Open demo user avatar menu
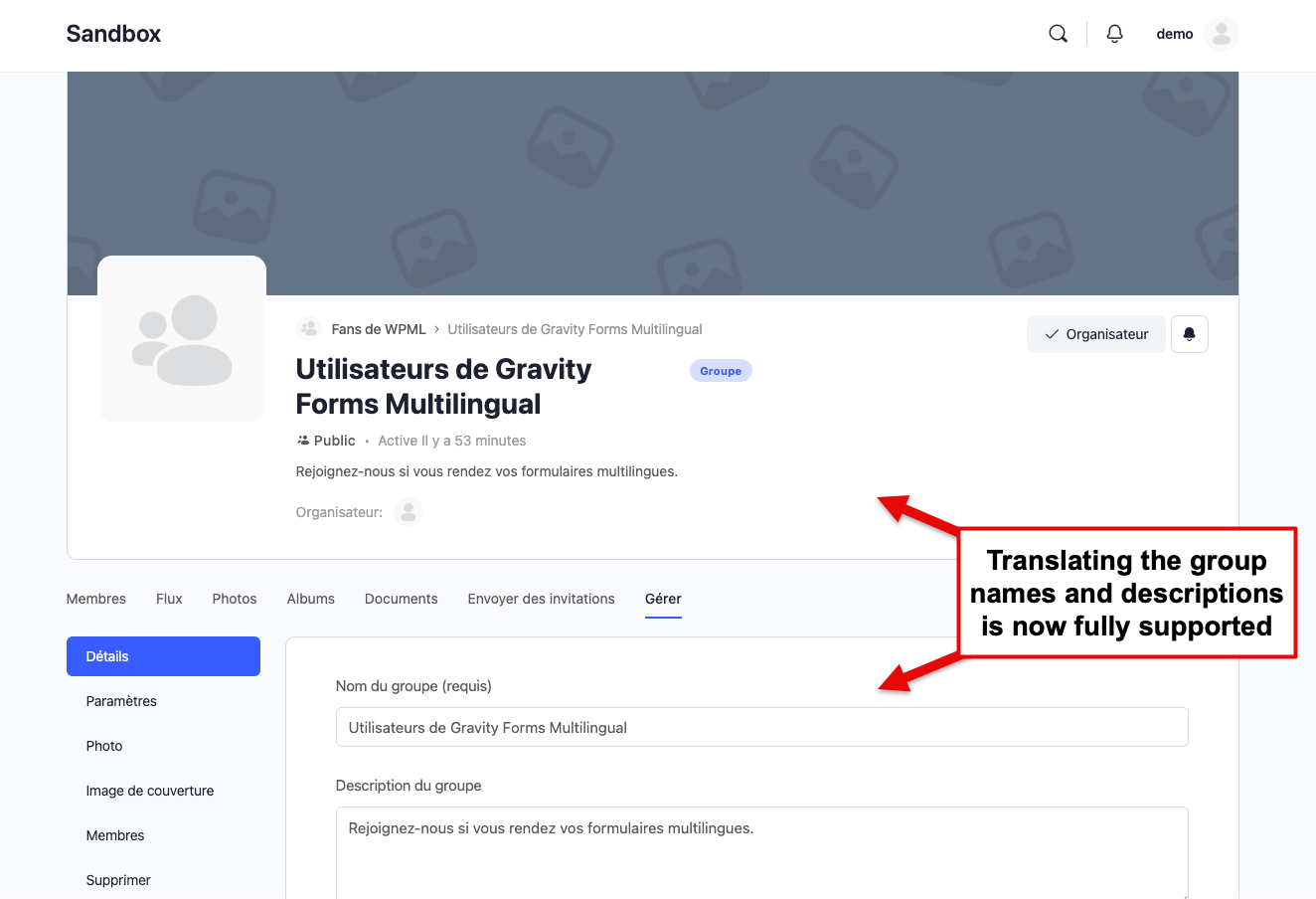This screenshot has width=1316, height=899. pyautogui.click(x=1222, y=34)
